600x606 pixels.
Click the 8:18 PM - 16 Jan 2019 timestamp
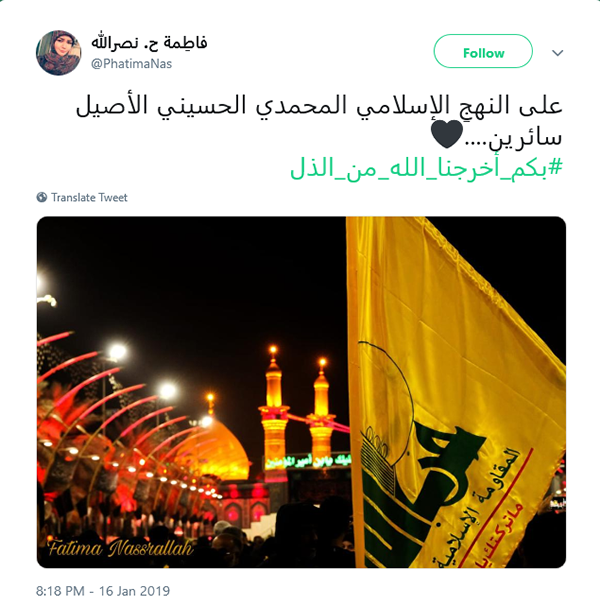tap(103, 591)
